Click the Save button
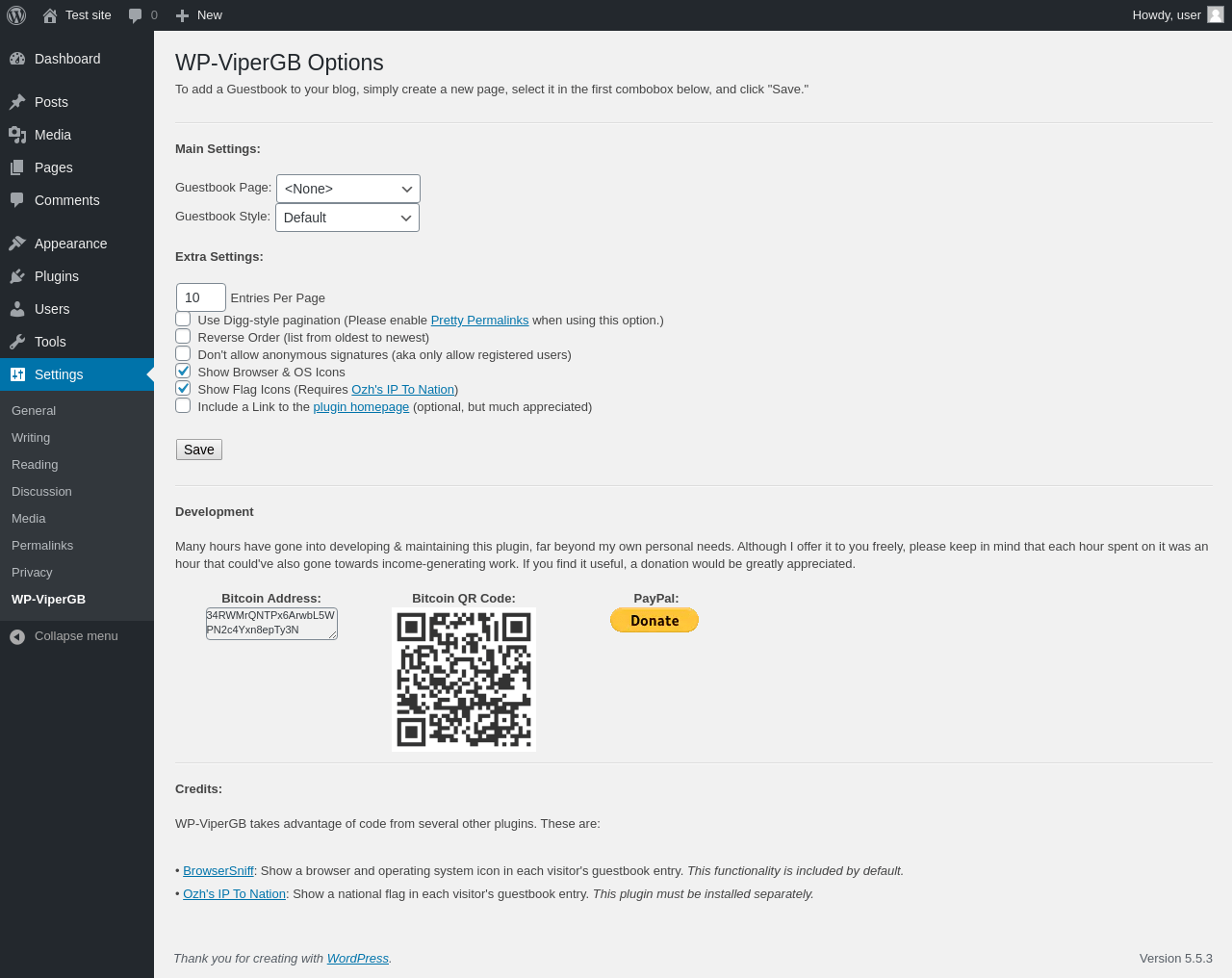The image size is (1232, 978). 199,450
